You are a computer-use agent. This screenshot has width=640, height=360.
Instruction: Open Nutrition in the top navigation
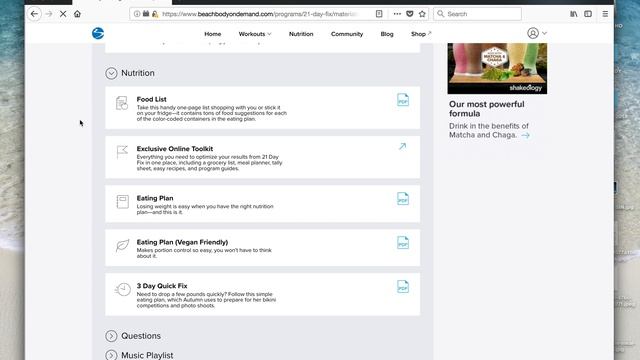click(x=301, y=34)
